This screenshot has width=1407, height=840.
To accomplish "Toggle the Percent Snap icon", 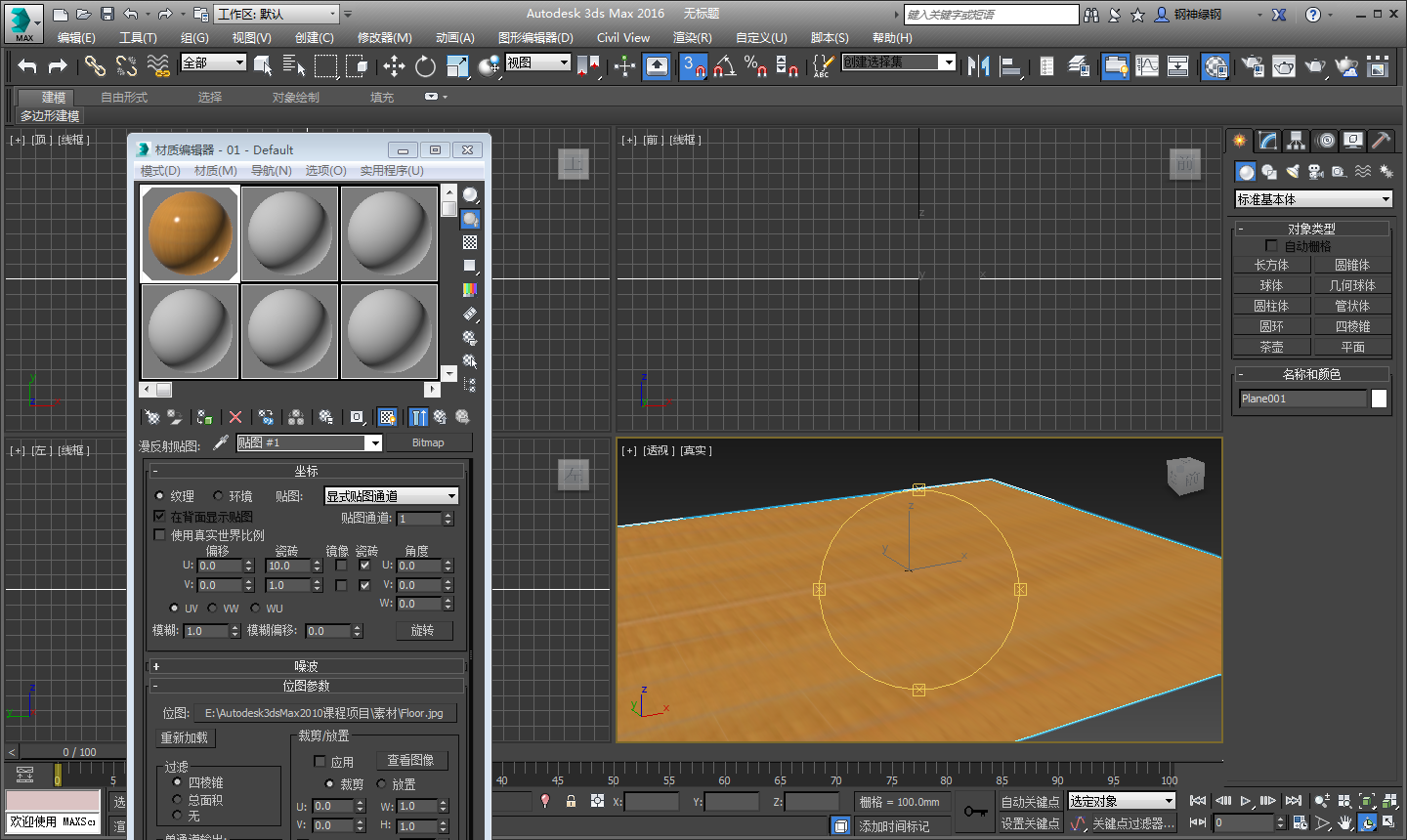I will (x=755, y=65).
